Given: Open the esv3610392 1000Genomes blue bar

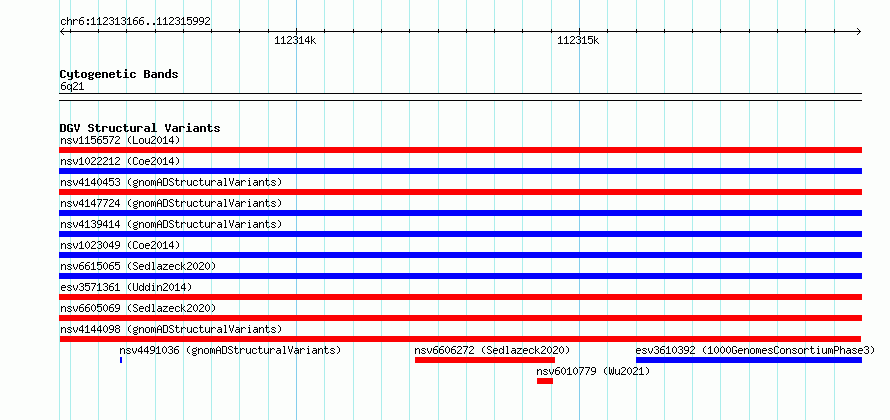Looking at the screenshot, I should [x=749, y=360].
